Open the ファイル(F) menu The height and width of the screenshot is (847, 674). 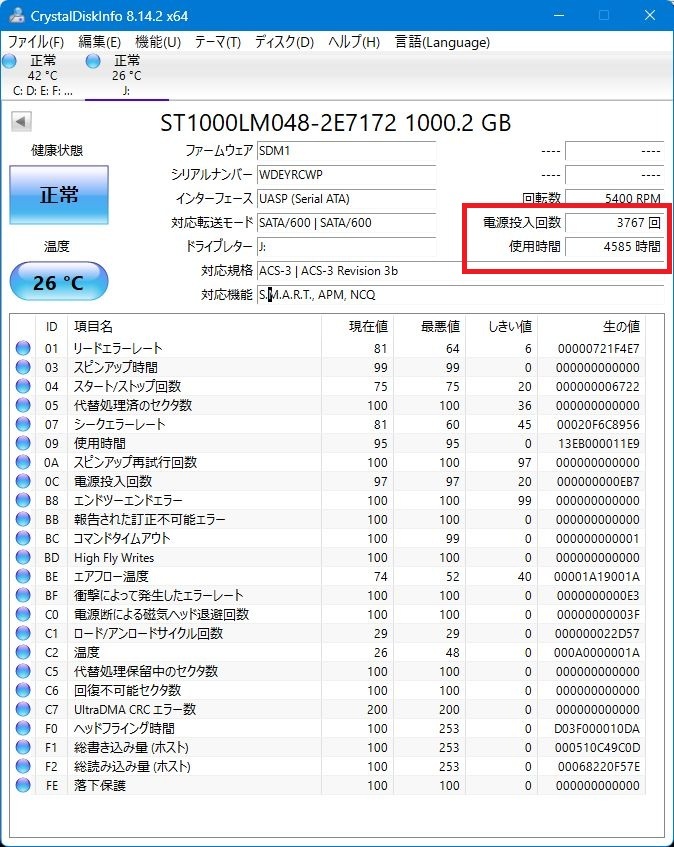36,42
